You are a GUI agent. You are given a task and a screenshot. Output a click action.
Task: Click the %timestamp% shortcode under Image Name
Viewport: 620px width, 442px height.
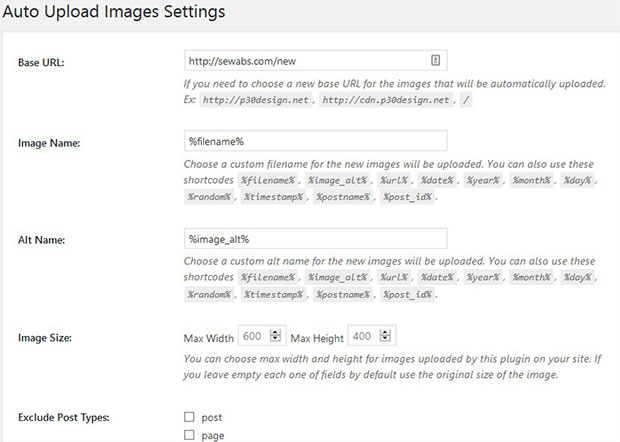(x=273, y=196)
